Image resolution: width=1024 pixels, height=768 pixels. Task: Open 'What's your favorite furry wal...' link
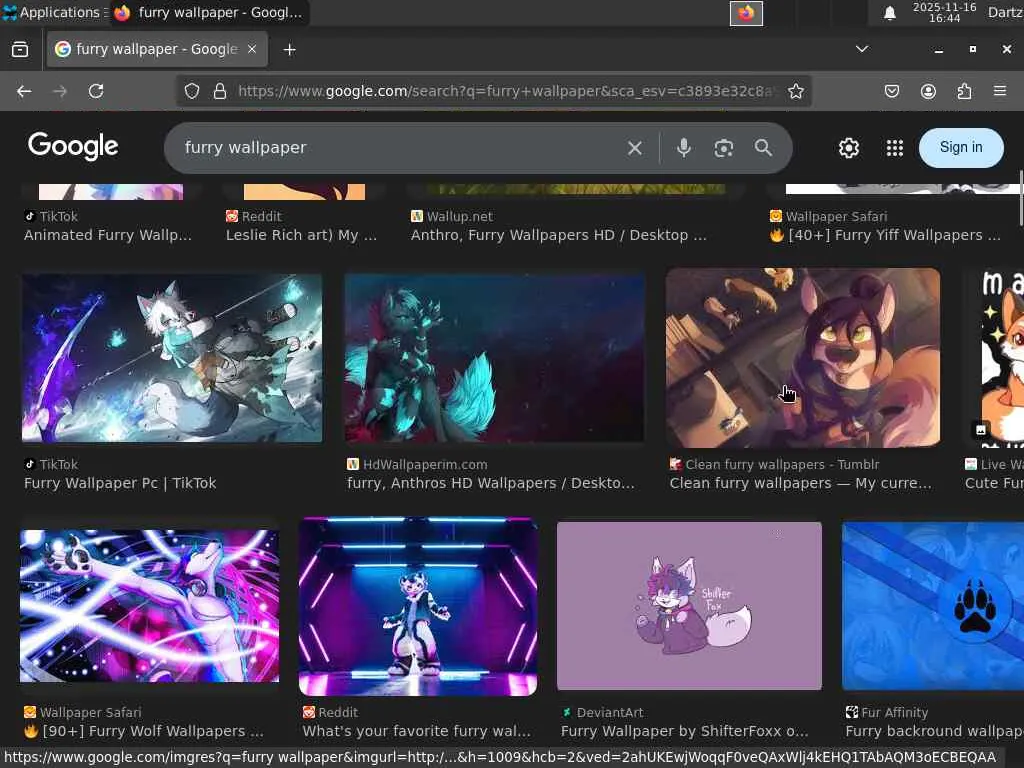tap(417, 731)
